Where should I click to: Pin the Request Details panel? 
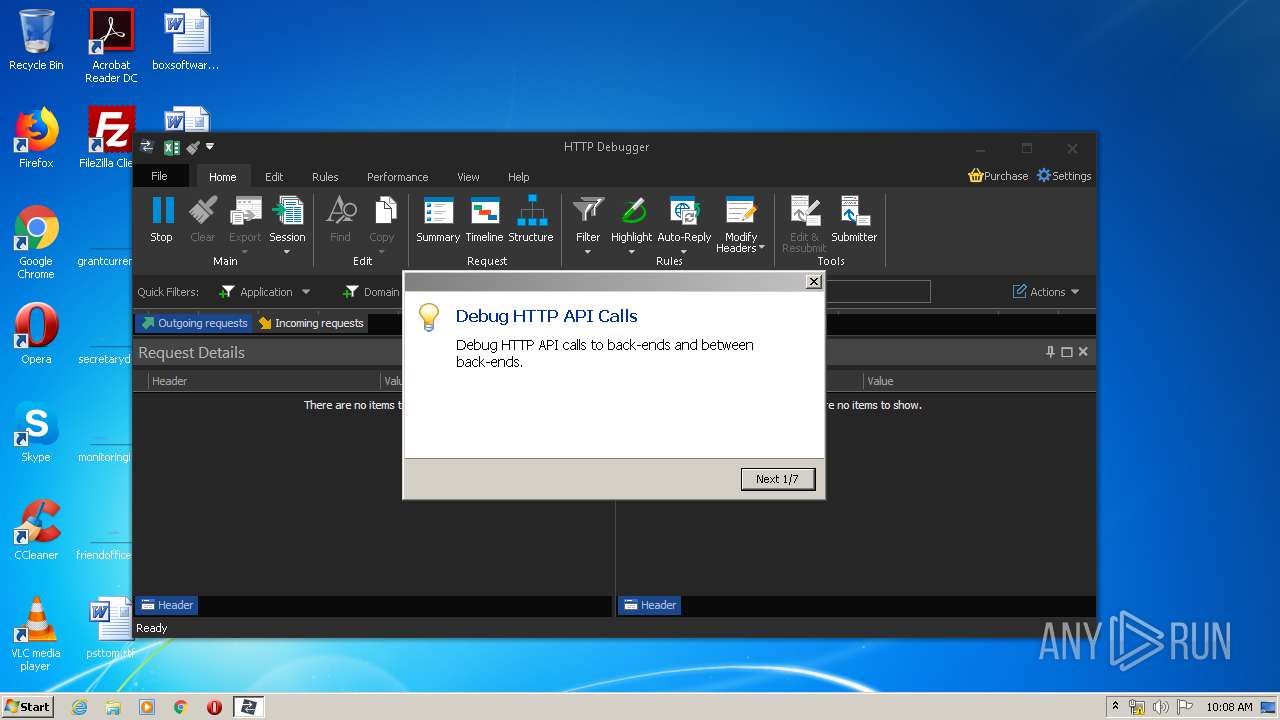[x=1050, y=352]
